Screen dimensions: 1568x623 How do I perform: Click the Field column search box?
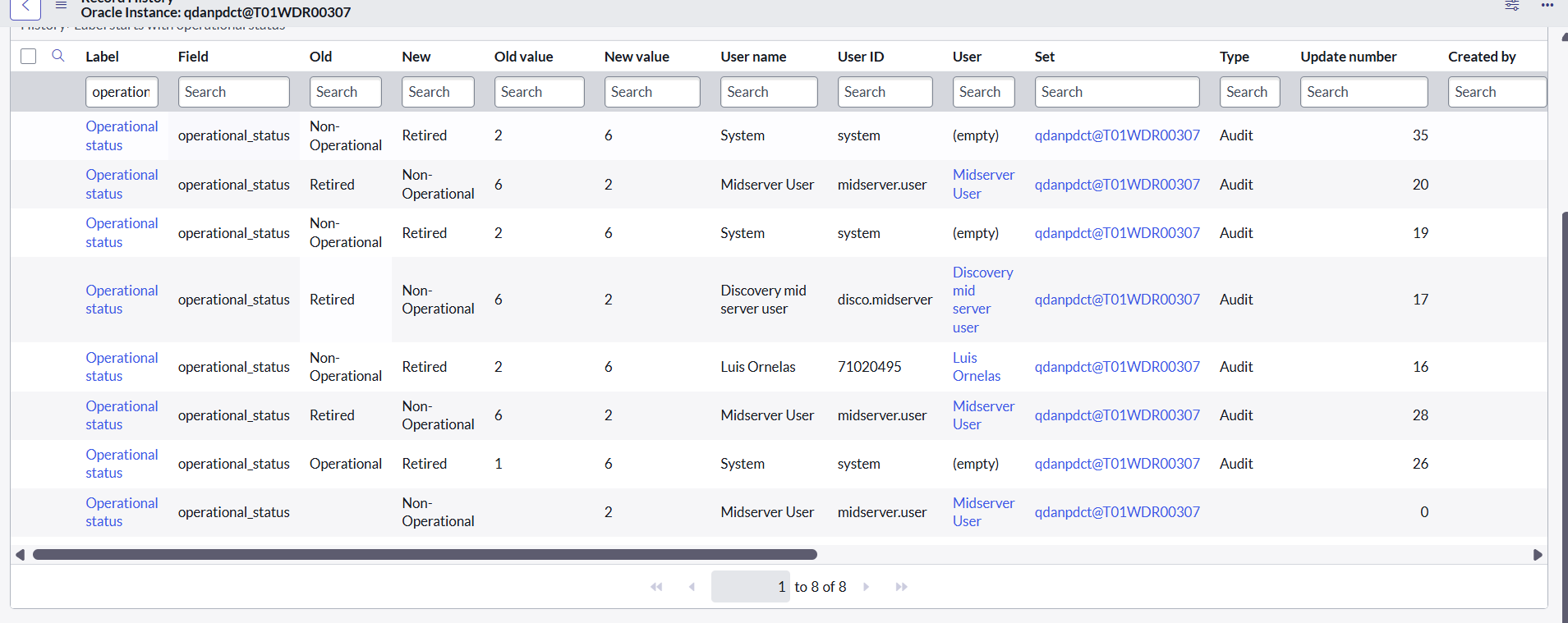[x=233, y=92]
